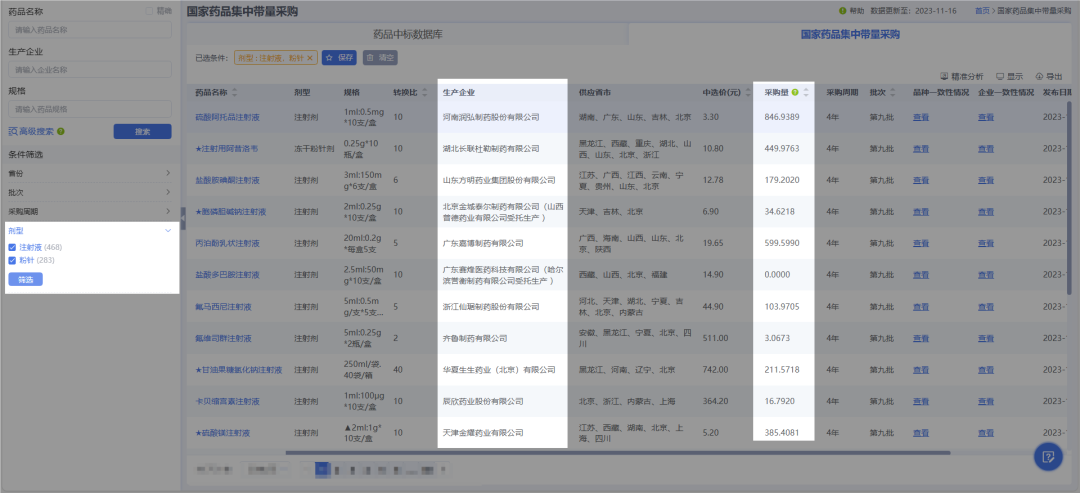
Task: Click the blue 搜索 button
Action: [x=142, y=131]
